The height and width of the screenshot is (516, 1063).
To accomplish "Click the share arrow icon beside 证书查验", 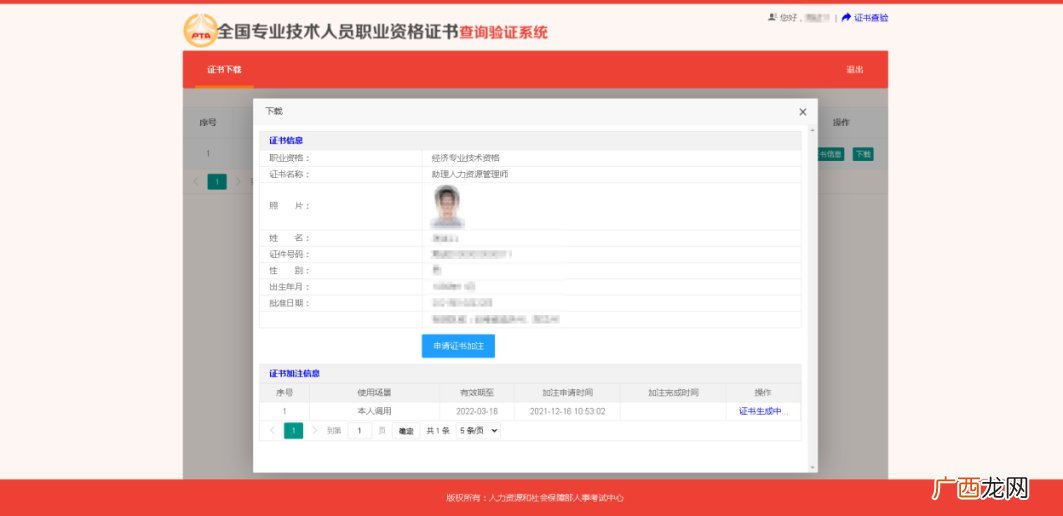I will (x=846, y=18).
